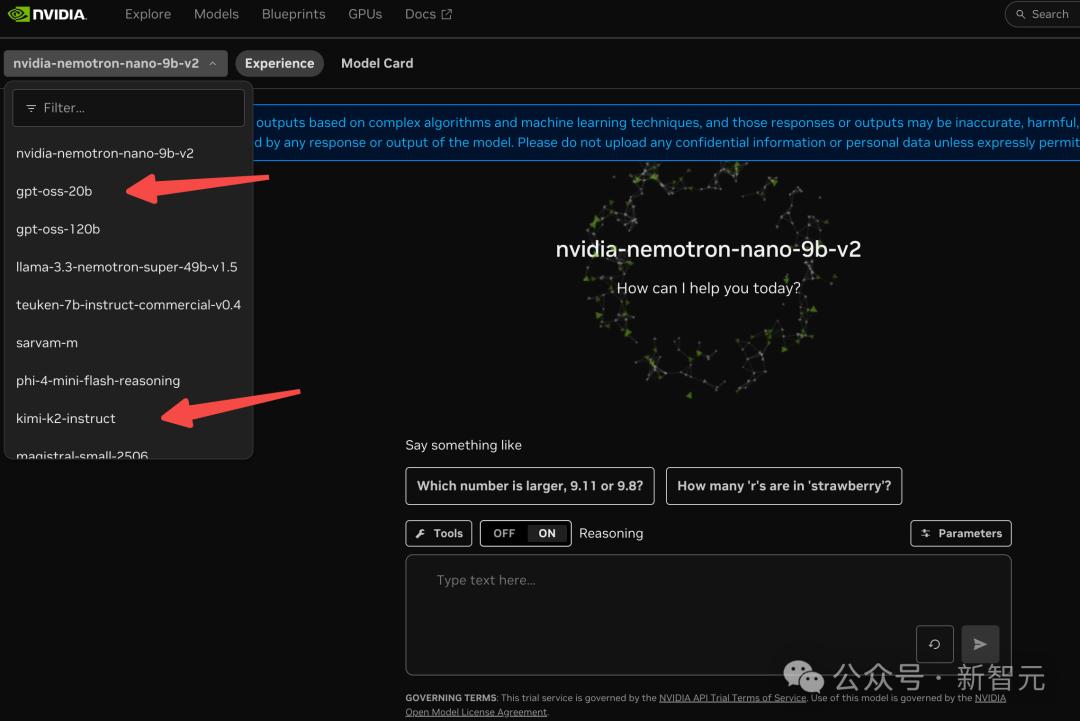Click the 'Type text here' prompt box

[660, 600]
